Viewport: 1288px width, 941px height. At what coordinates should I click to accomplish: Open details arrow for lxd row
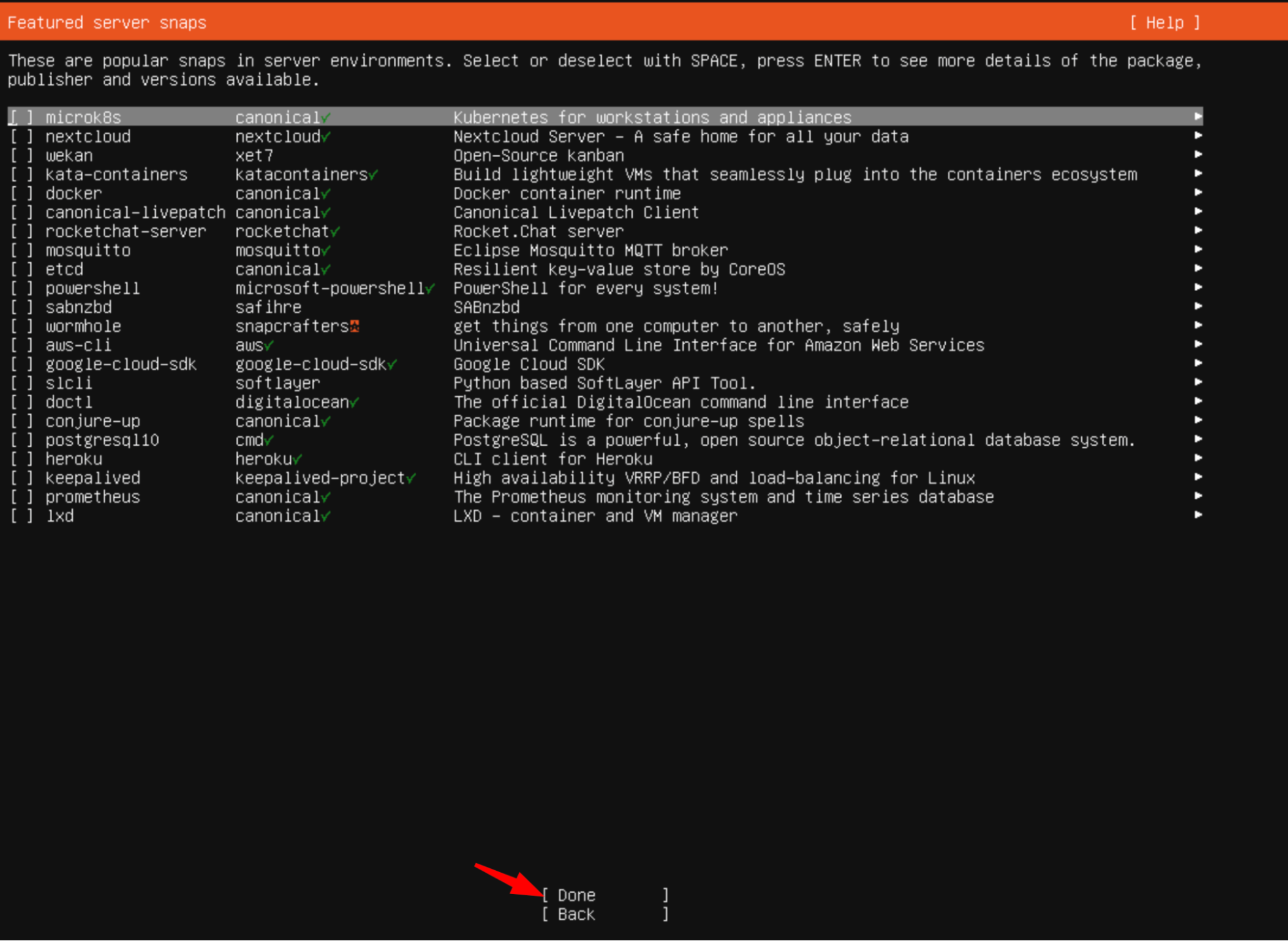1198,515
